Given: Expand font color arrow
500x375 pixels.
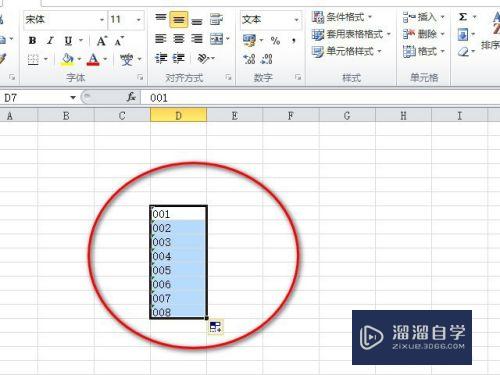Looking at the screenshot, I should point(105,59).
